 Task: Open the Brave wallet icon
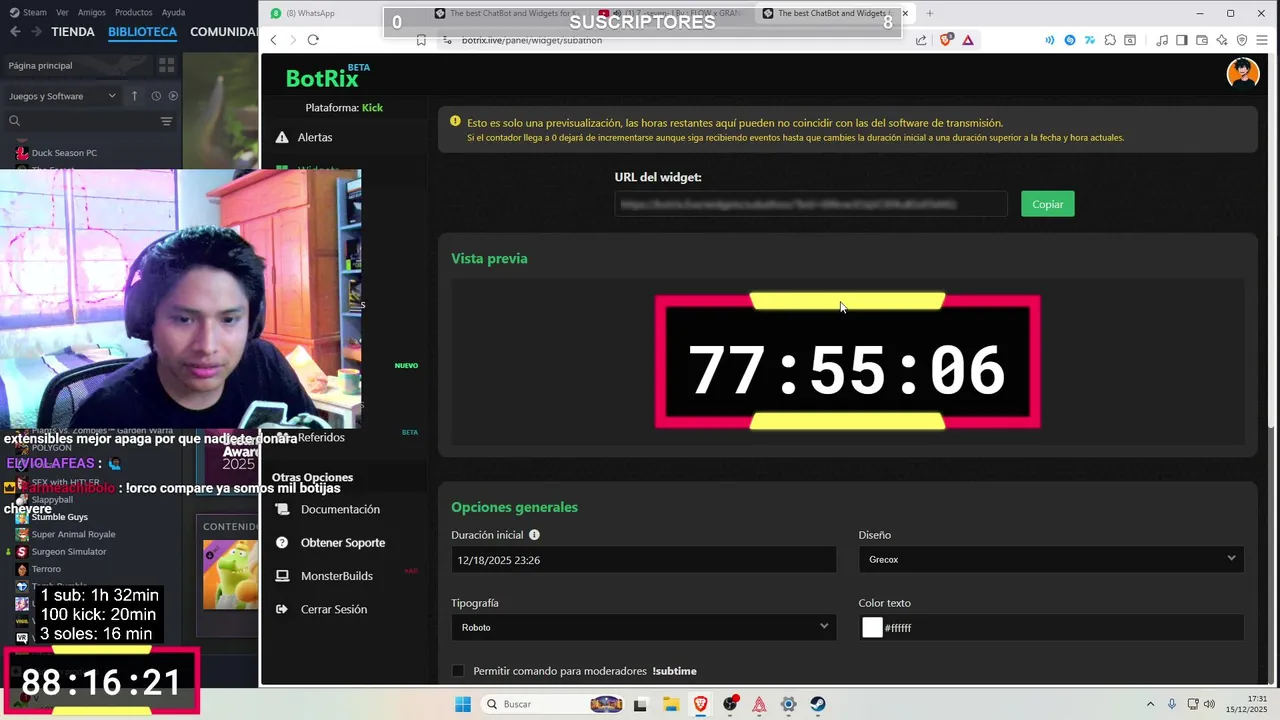[x=1202, y=40]
